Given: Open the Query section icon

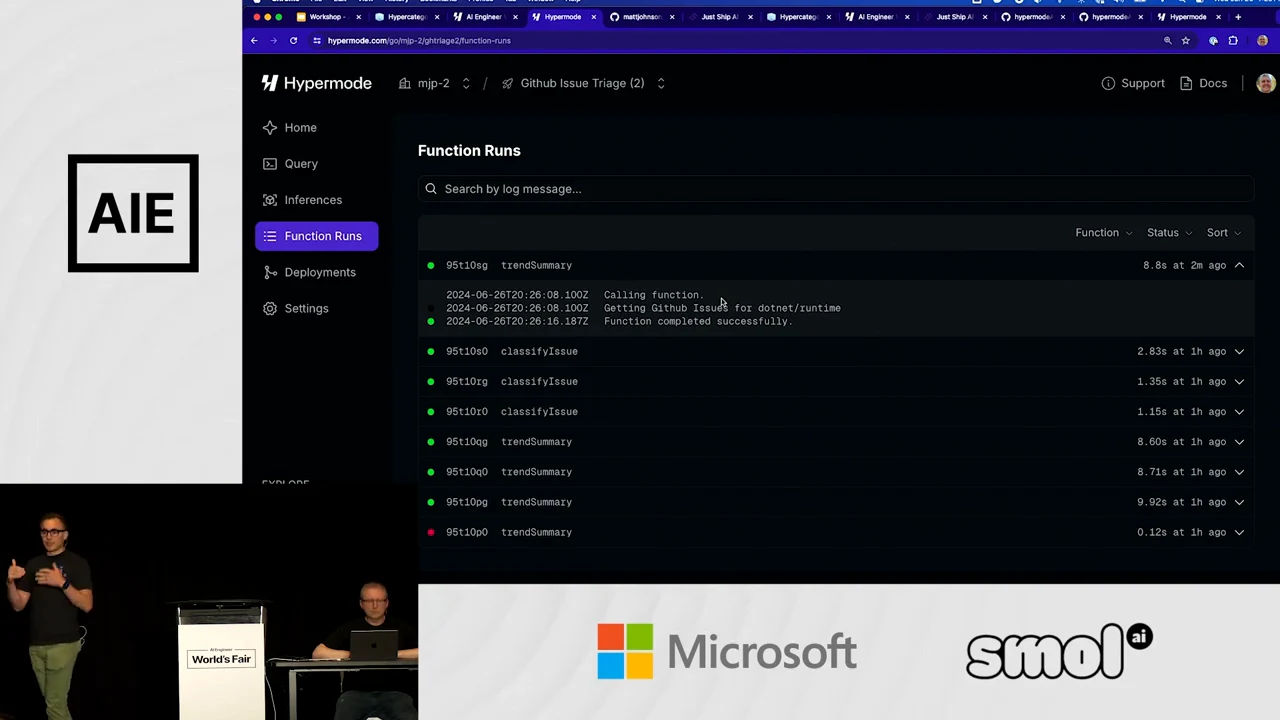Looking at the screenshot, I should (x=270, y=163).
